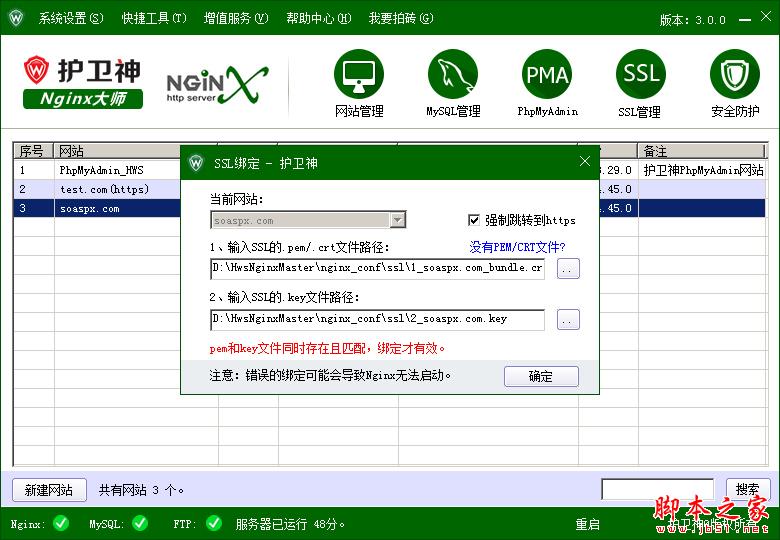Close the SSL绑定 dialog
The width and height of the screenshot is (780, 540).
tap(585, 161)
